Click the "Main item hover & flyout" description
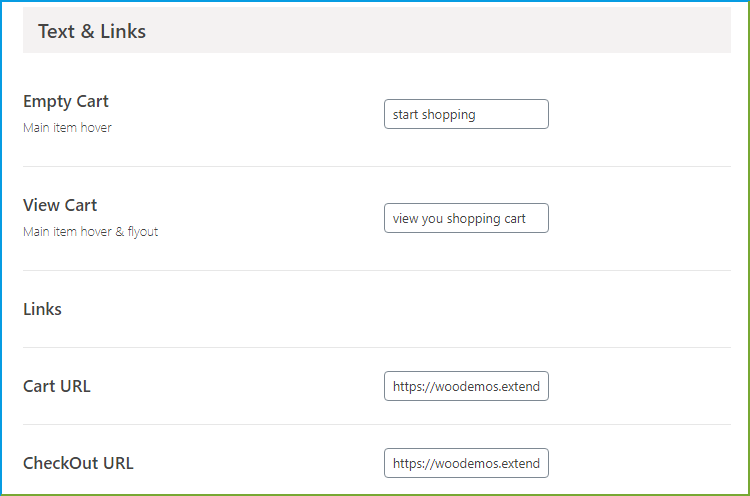 (90, 232)
